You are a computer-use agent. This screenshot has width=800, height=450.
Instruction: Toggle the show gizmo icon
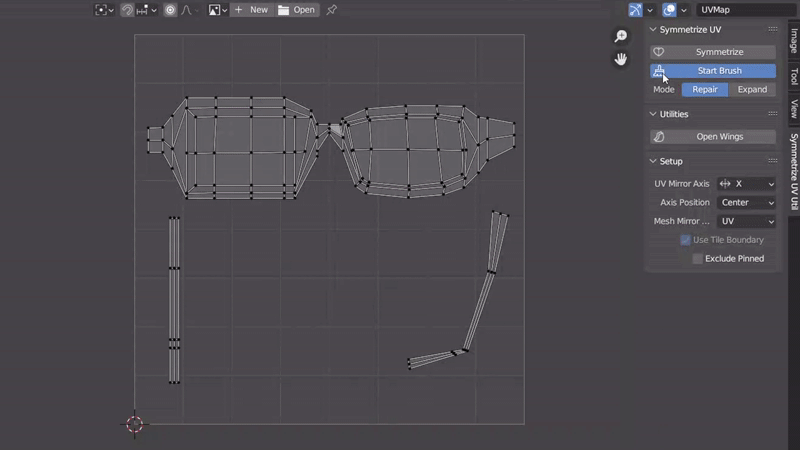(636, 10)
